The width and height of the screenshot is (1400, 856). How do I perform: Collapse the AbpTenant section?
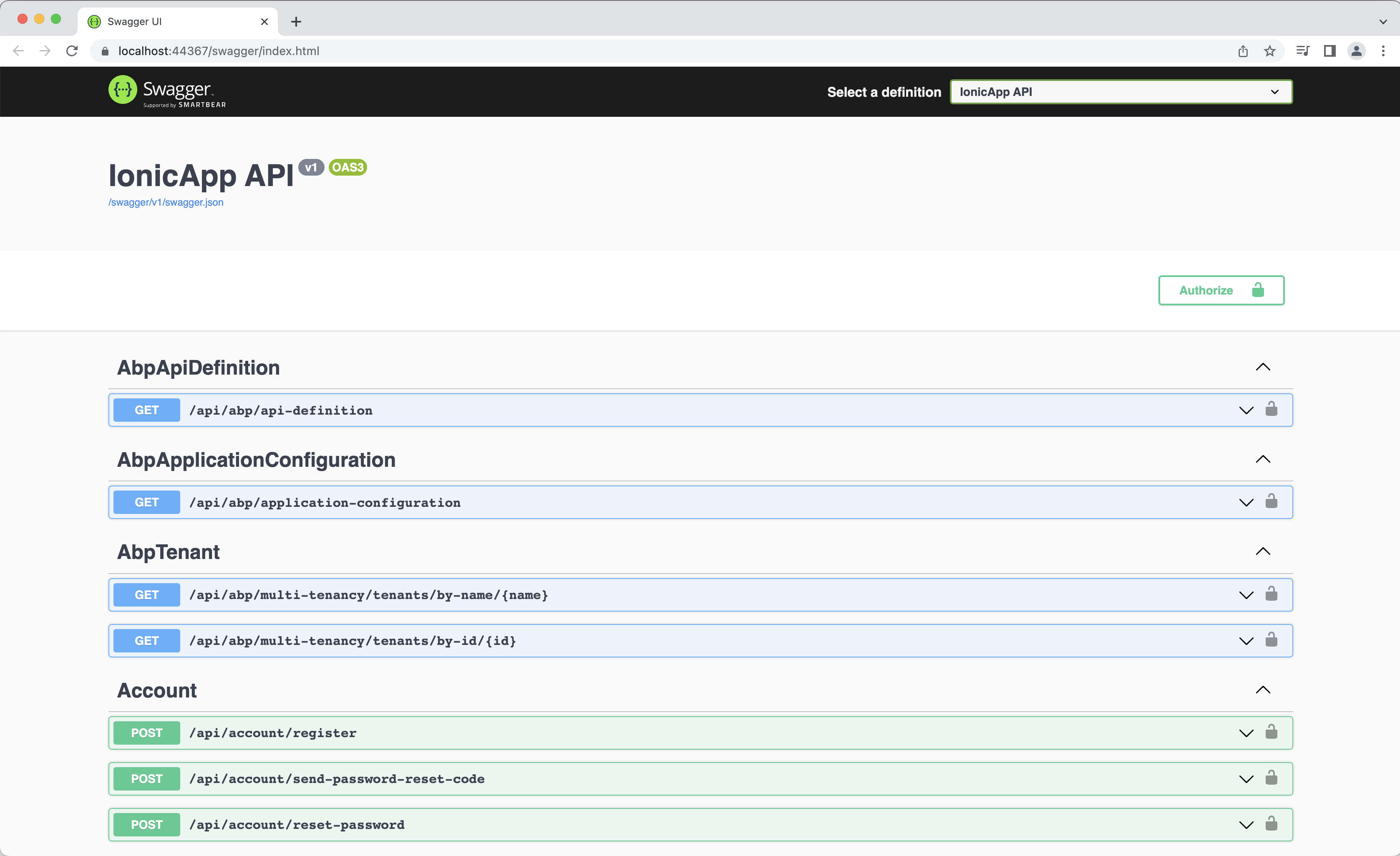tap(1262, 551)
